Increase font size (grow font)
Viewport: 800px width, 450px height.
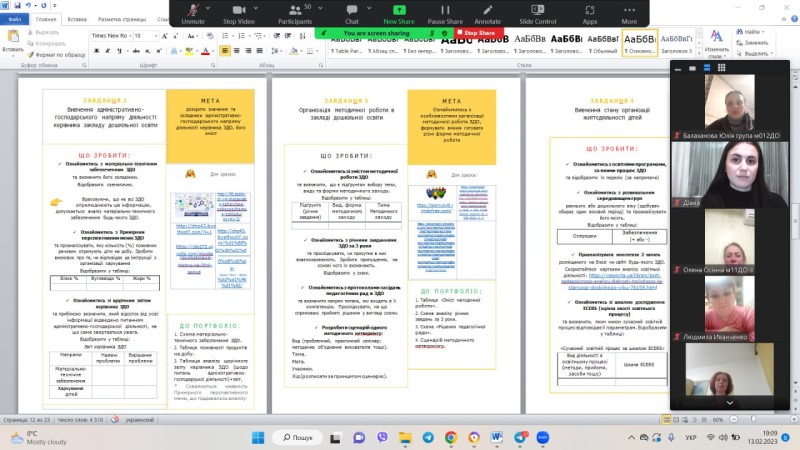(x=164, y=36)
